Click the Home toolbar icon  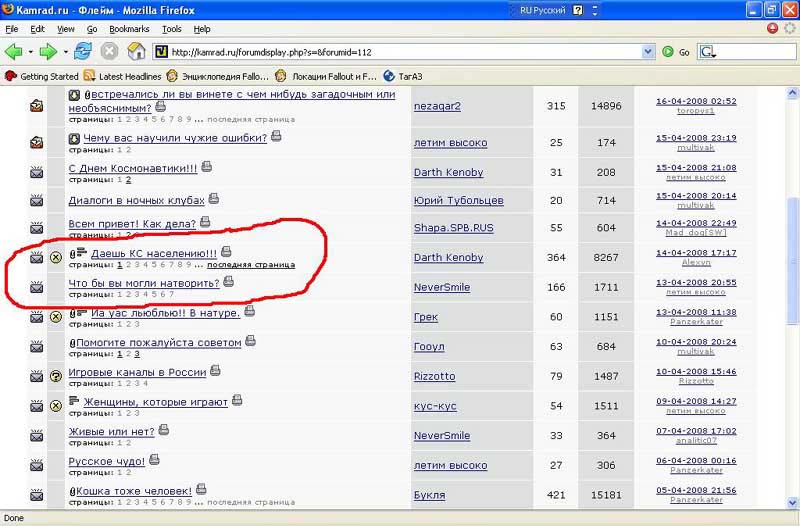tap(135, 51)
